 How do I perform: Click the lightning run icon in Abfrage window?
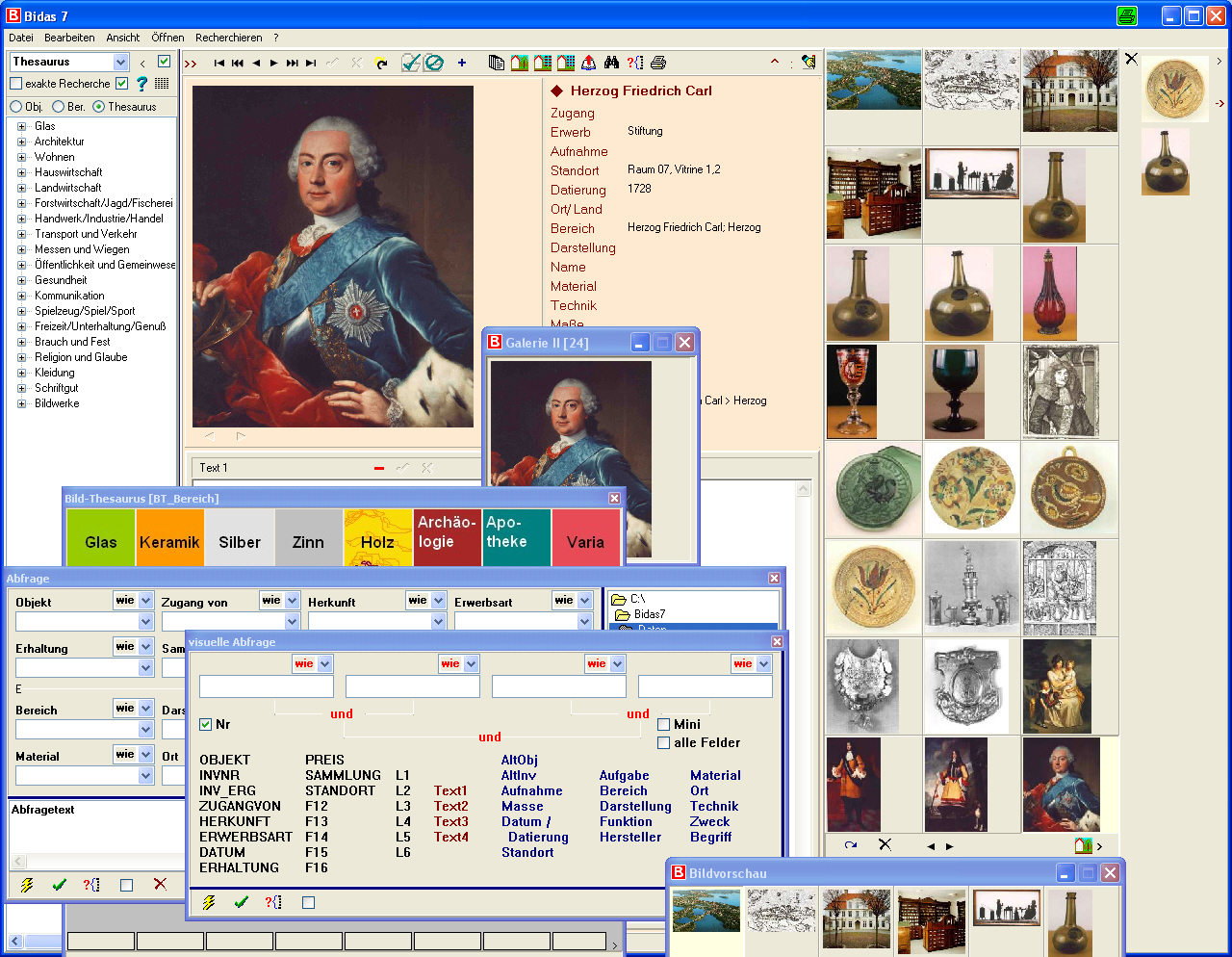point(27,885)
